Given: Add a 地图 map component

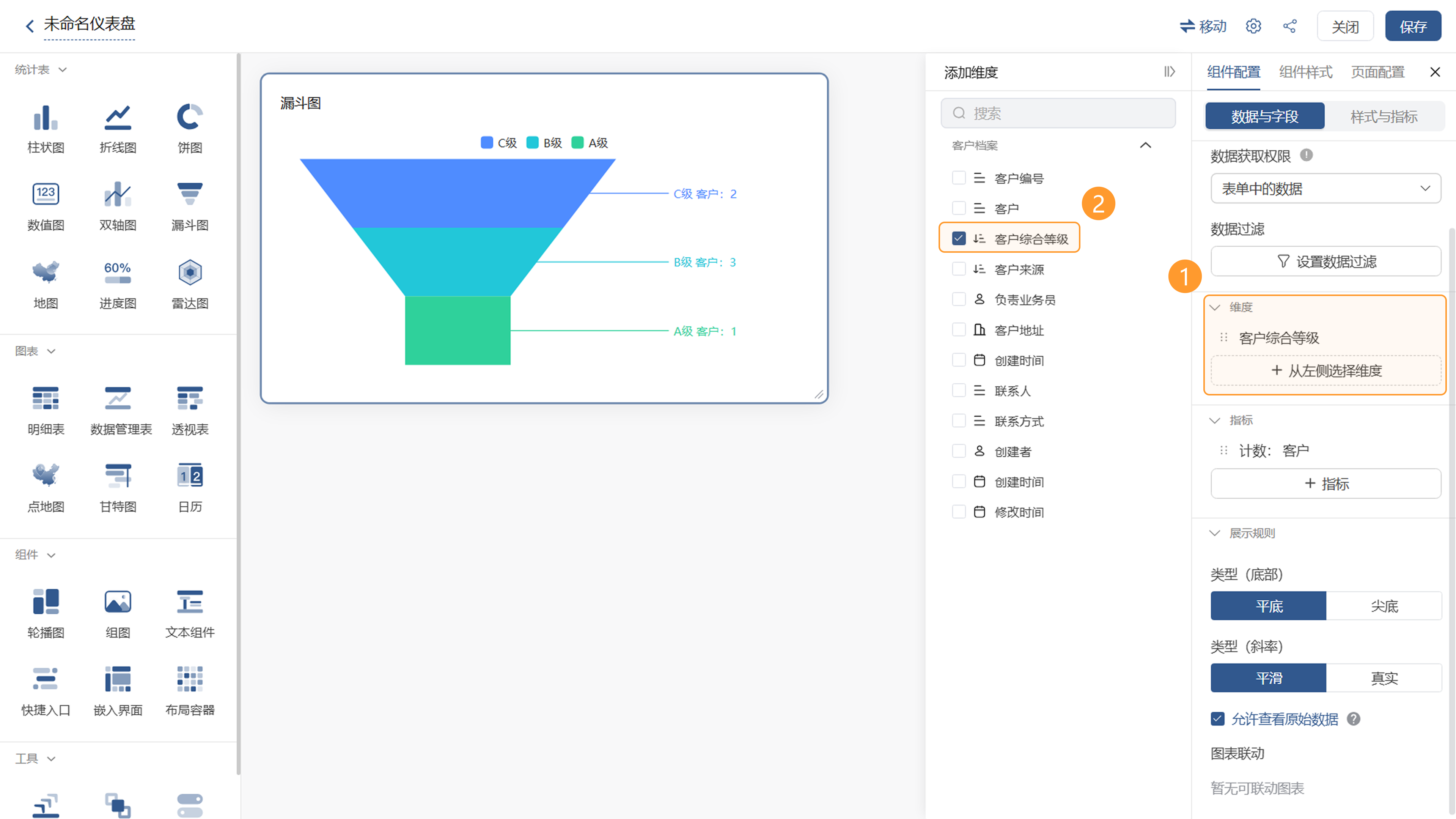Looking at the screenshot, I should [x=46, y=285].
